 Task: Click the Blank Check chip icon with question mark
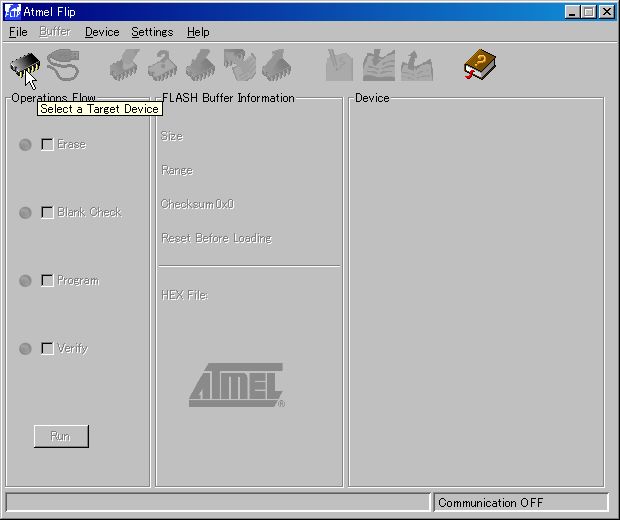(162, 65)
